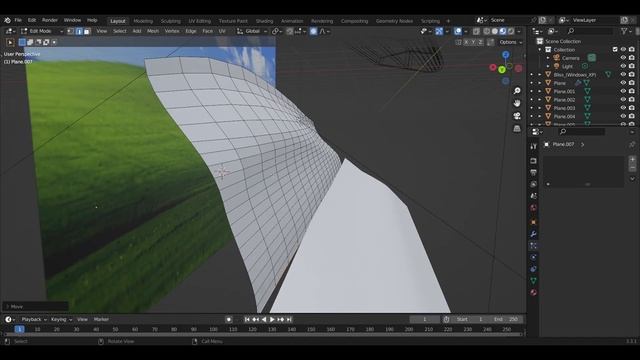Open the Playback dropdown in timeline

(33, 320)
